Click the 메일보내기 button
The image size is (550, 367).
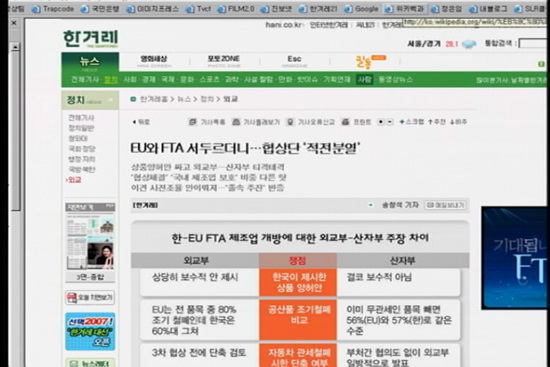click(x=445, y=205)
